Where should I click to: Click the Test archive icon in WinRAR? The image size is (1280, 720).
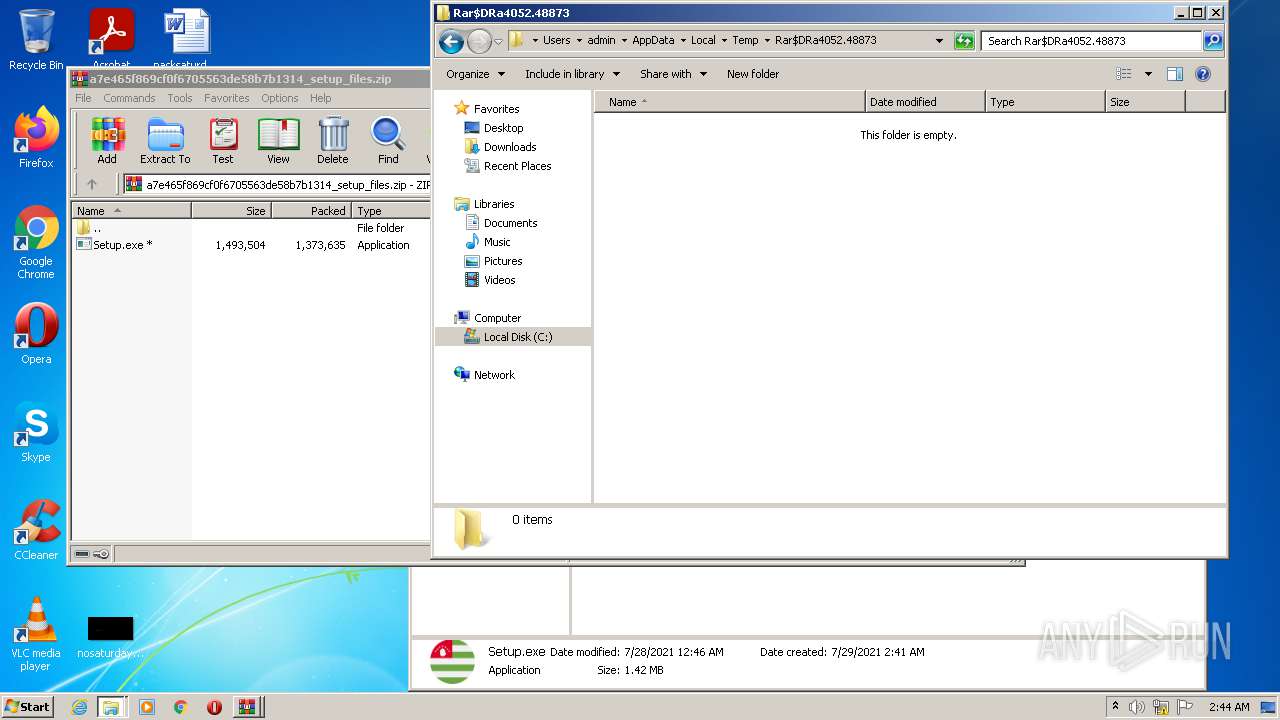tap(223, 141)
